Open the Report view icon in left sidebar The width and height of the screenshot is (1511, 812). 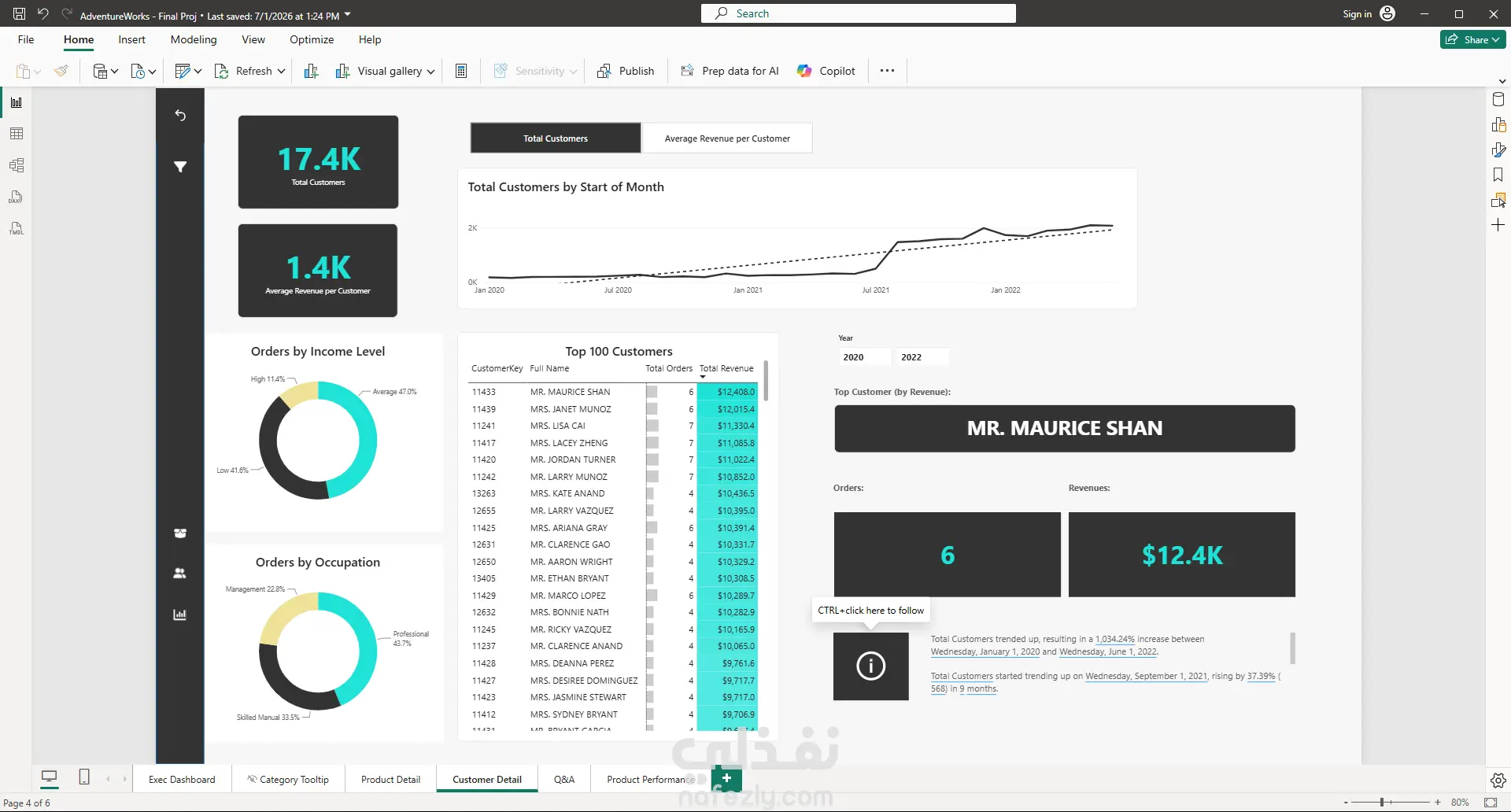pyautogui.click(x=16, y=102)
